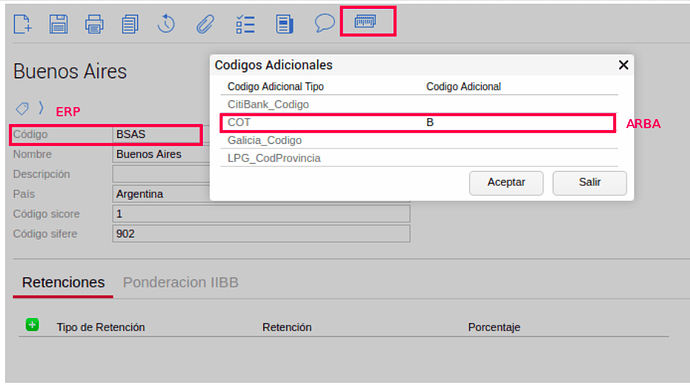Click the Codigo Adicional Tipo column header
Screen dimensions: 690x385
(275, 87)
